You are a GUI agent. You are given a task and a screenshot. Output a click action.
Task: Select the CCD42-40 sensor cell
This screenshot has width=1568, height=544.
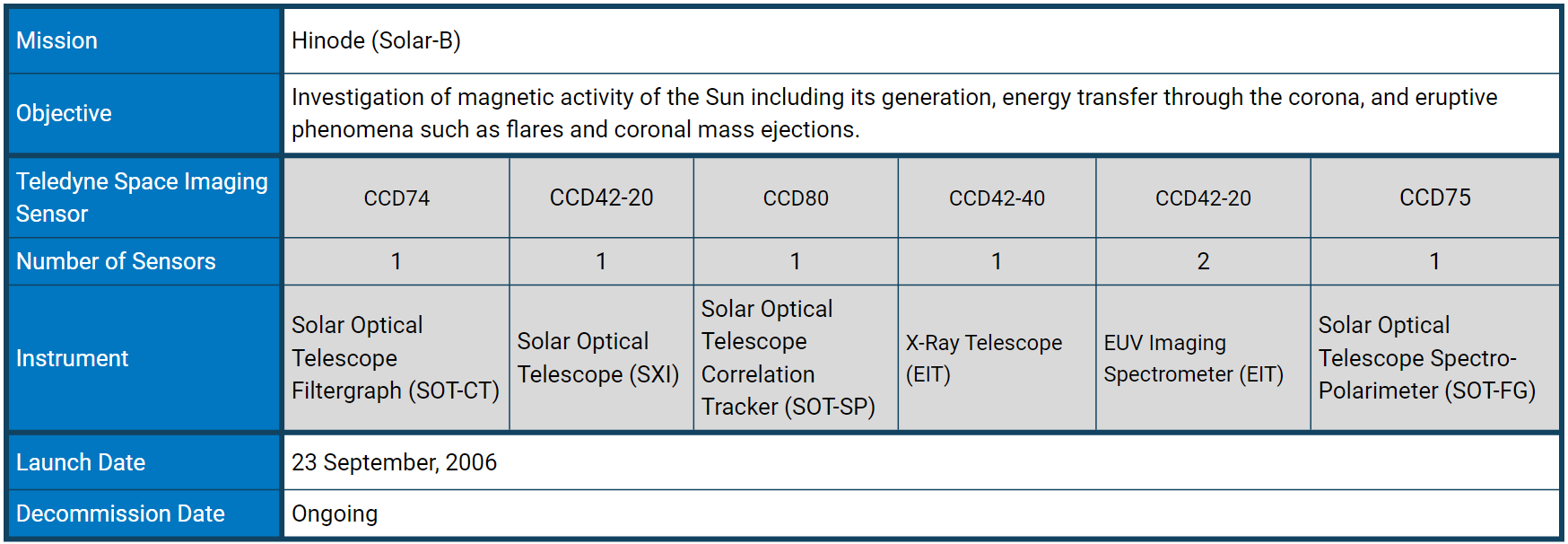point(997,197)
